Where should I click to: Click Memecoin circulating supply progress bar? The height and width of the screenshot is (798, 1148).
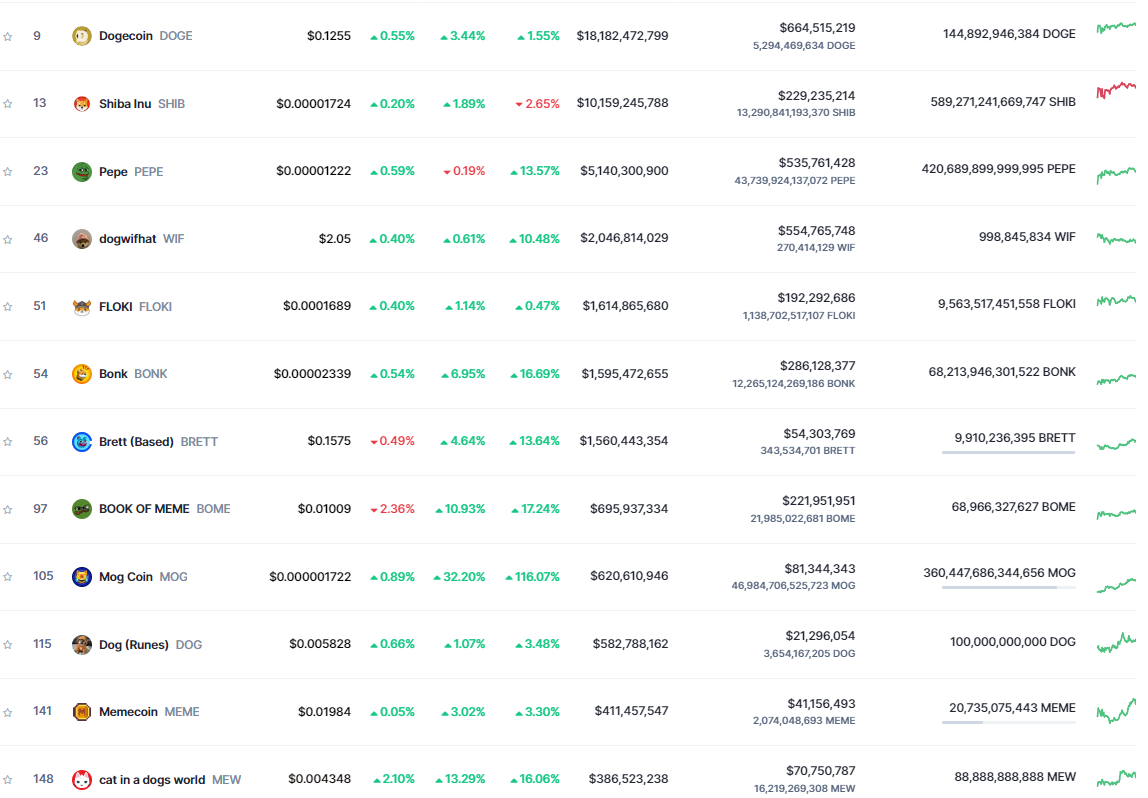1008,723
